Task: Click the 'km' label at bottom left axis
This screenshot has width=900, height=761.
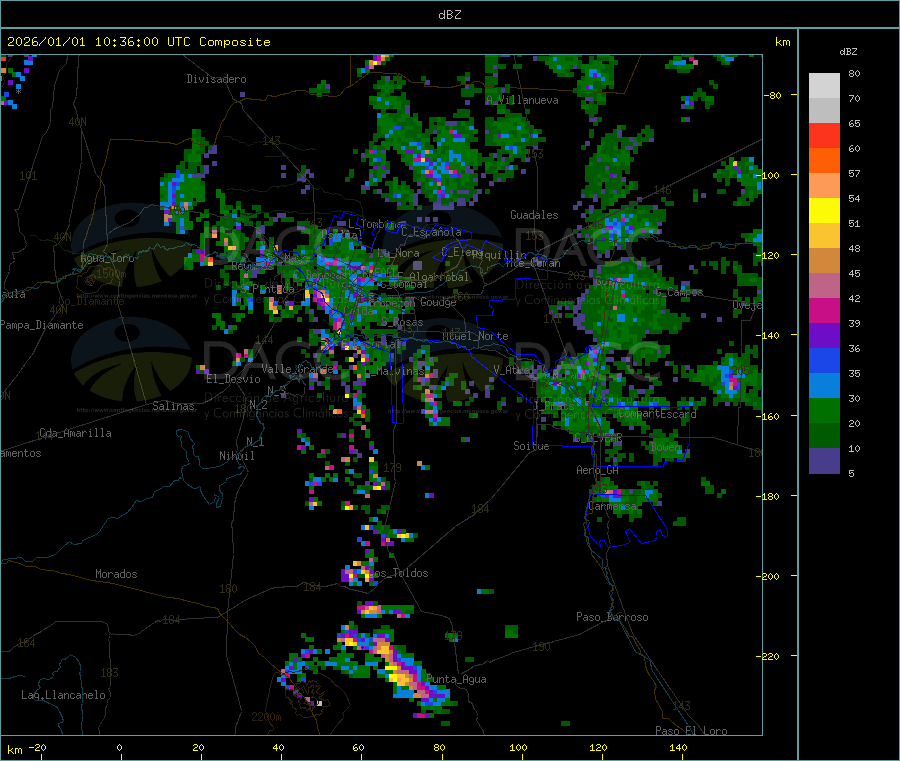Action: [x=14, y=750]
